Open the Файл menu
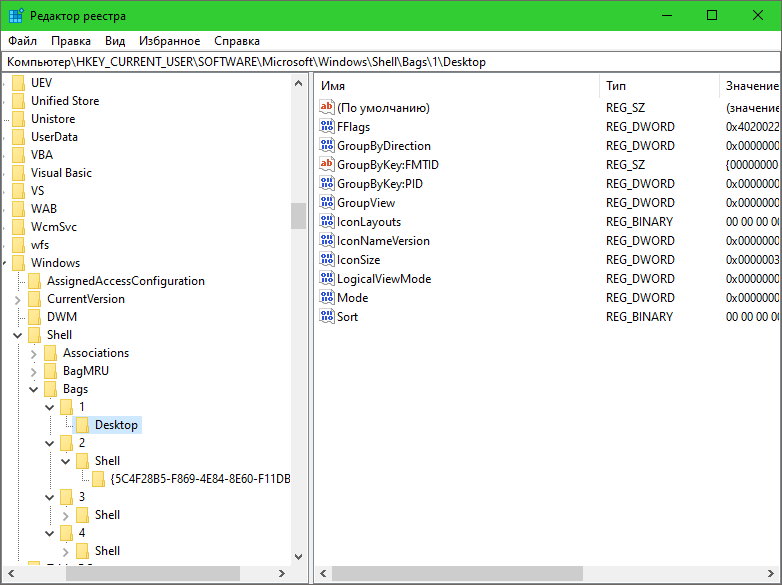Image resolution: width=782 pixels, height=585 pixels. 23,41
